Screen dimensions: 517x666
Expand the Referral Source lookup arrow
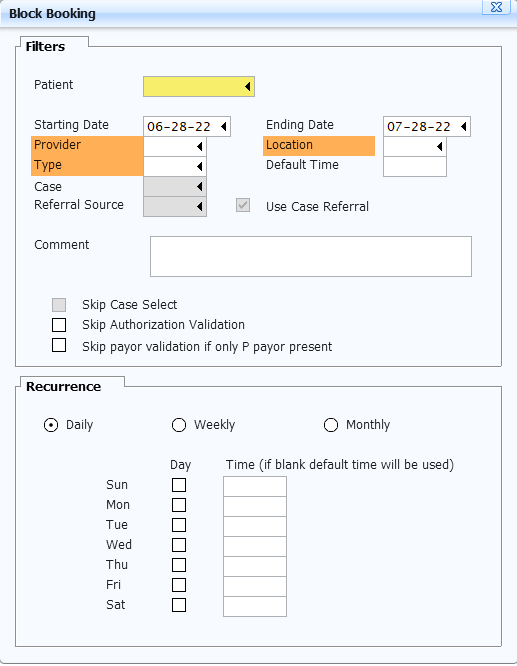199,206
